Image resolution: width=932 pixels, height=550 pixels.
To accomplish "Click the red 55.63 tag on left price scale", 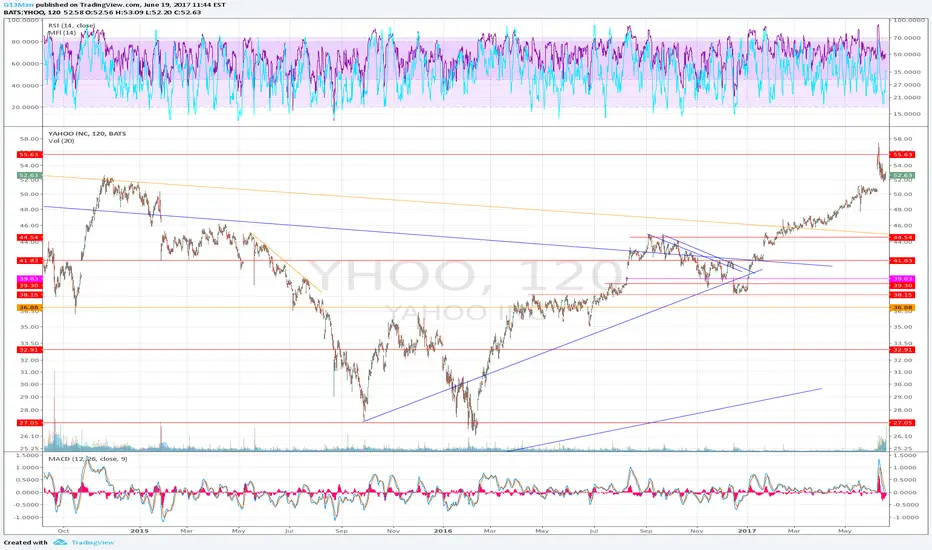I will coord(29,155).
